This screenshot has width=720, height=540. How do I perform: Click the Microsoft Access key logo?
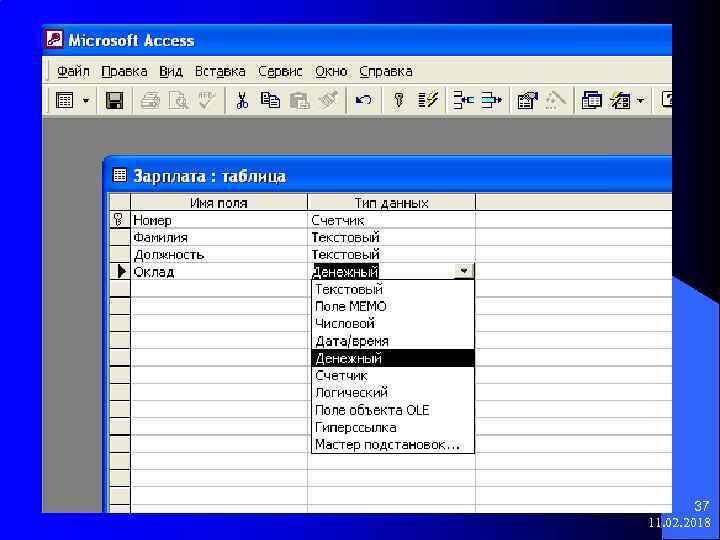click(54, 39)
